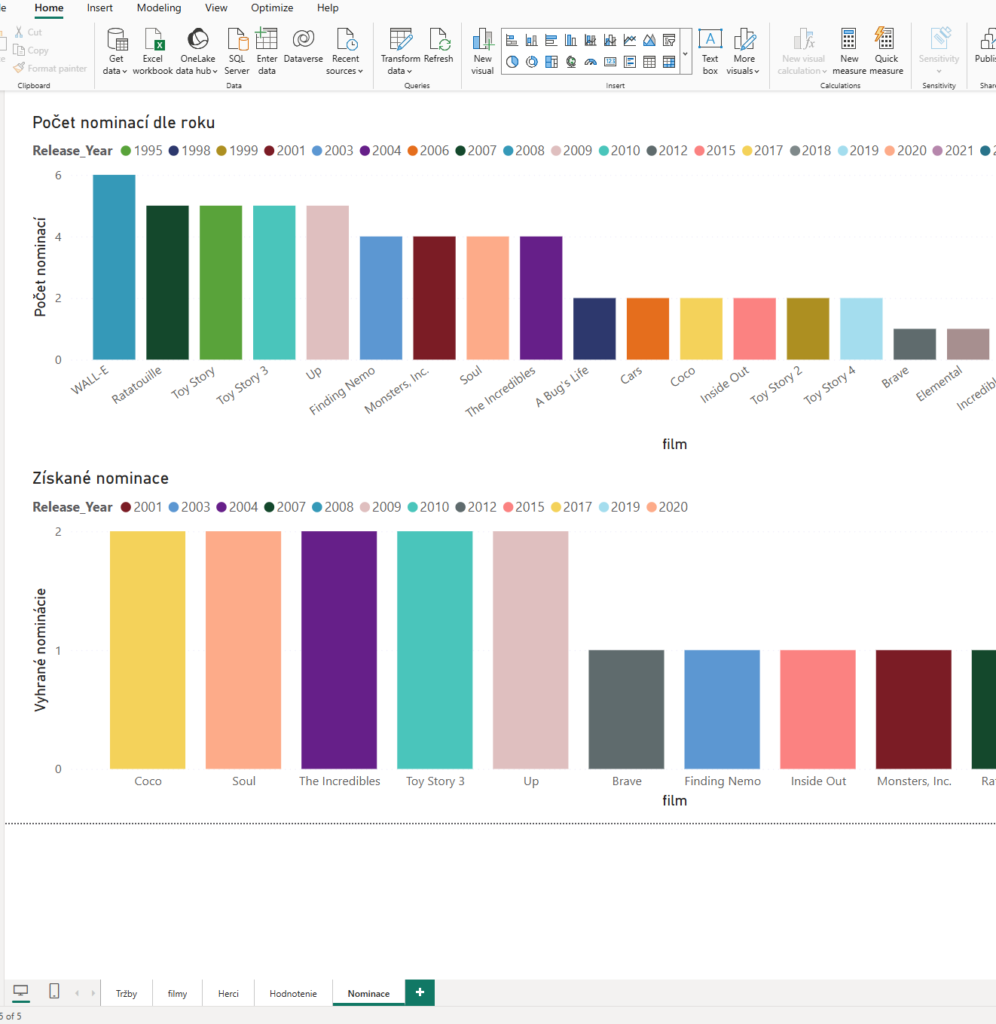
Task: Connect to SQL Server
Action: 236,52
